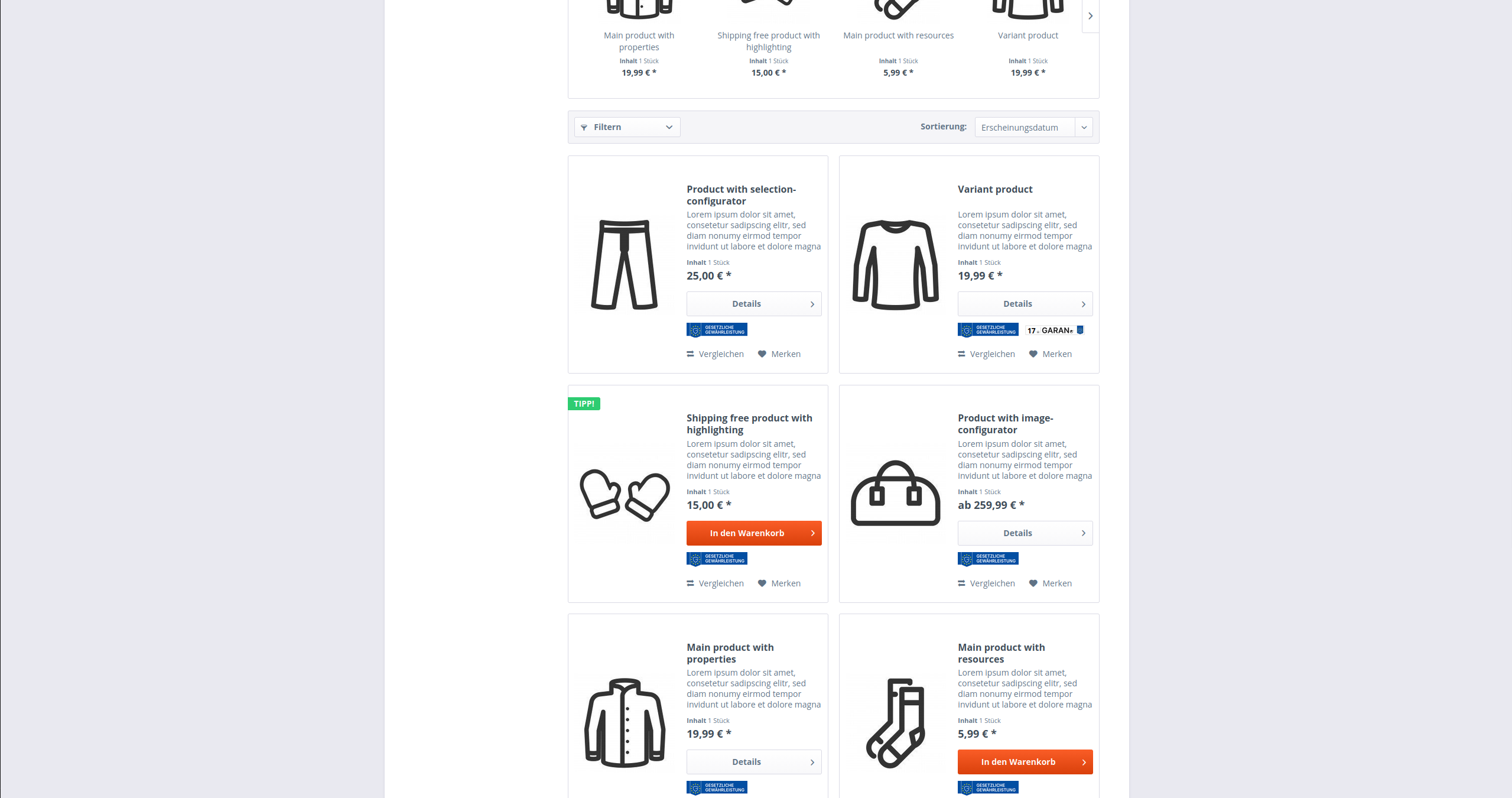Expand the Filtern dropdown

tap(627, 127)
